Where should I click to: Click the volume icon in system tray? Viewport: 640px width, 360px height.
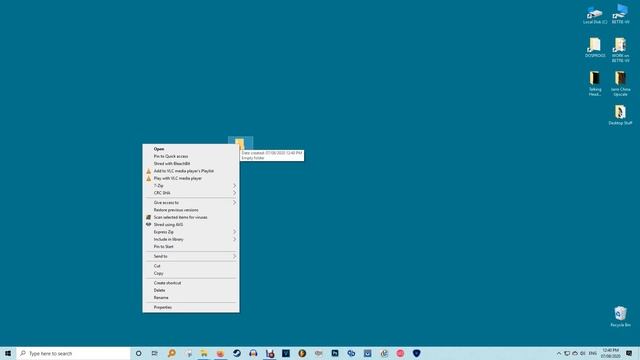(582, 353)
